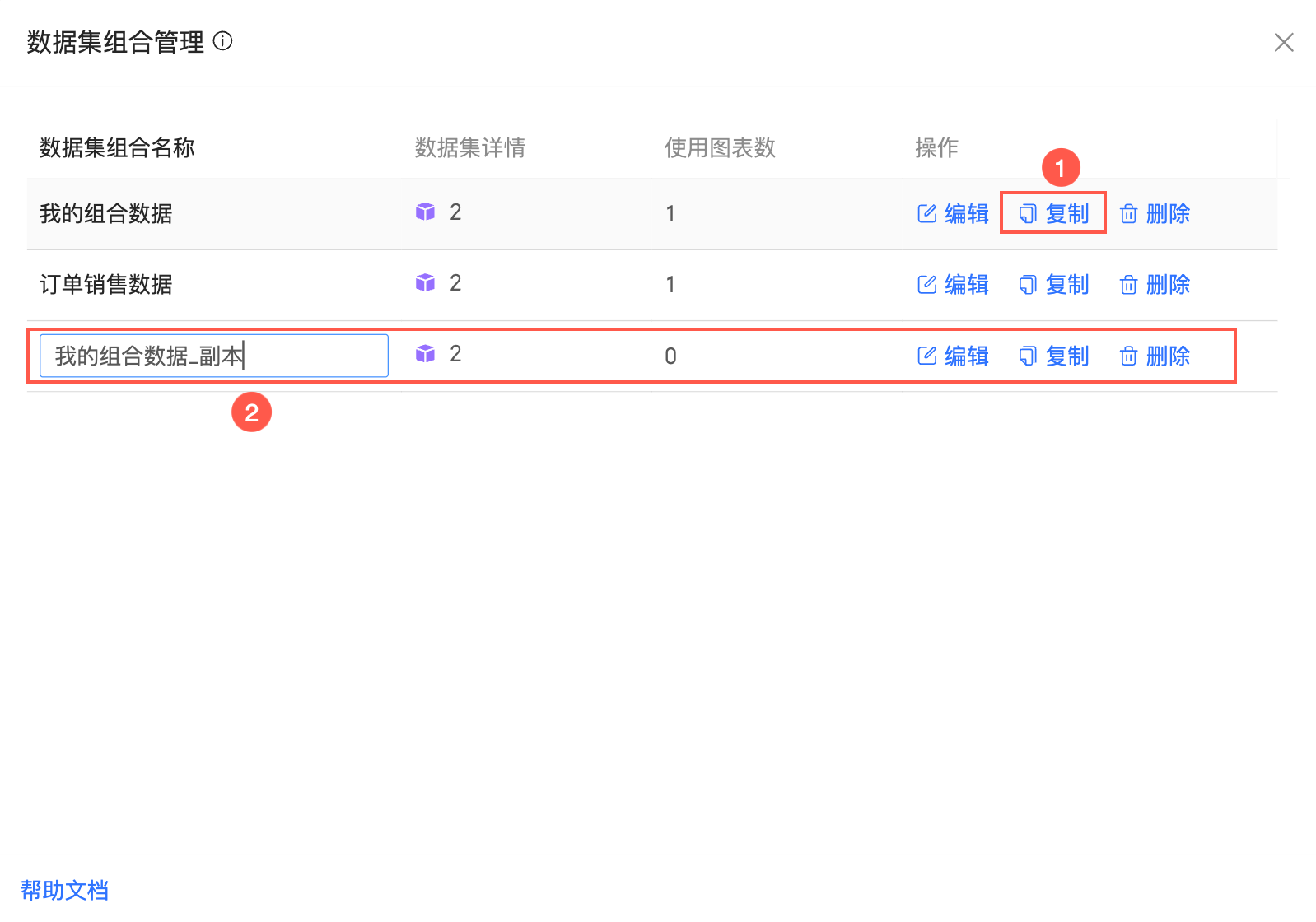Screen dimensions: 1316x922
Task: Select the 订单销售数据 name cell
Action: pos(106,285)
